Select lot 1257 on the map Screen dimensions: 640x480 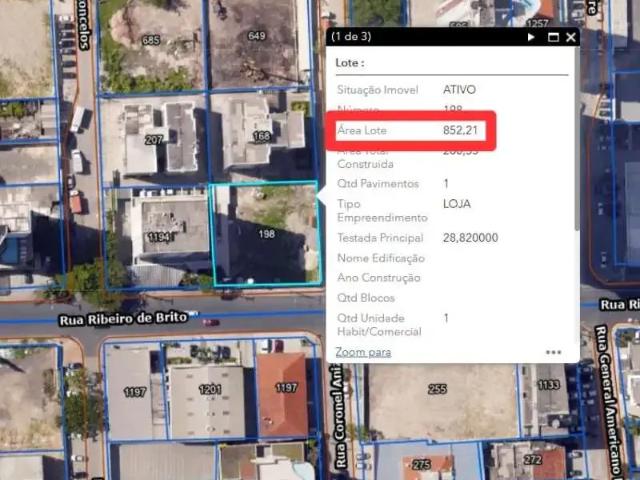[x=537, y=23]
